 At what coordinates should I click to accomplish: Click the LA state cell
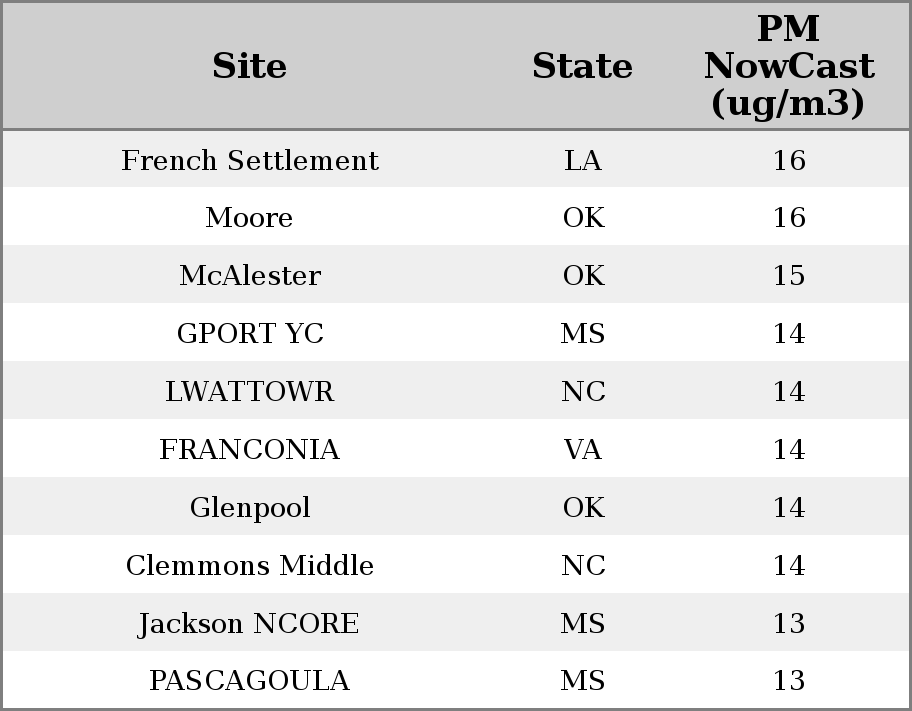[583, 160]
